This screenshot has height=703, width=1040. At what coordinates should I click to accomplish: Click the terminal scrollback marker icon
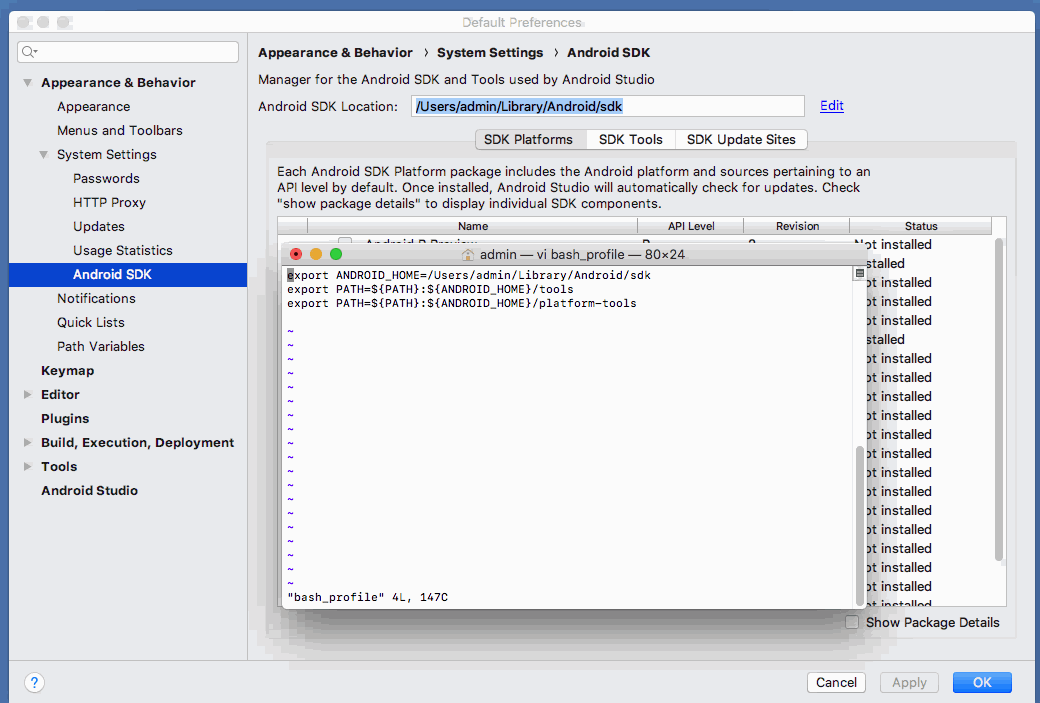coord(860,273)
